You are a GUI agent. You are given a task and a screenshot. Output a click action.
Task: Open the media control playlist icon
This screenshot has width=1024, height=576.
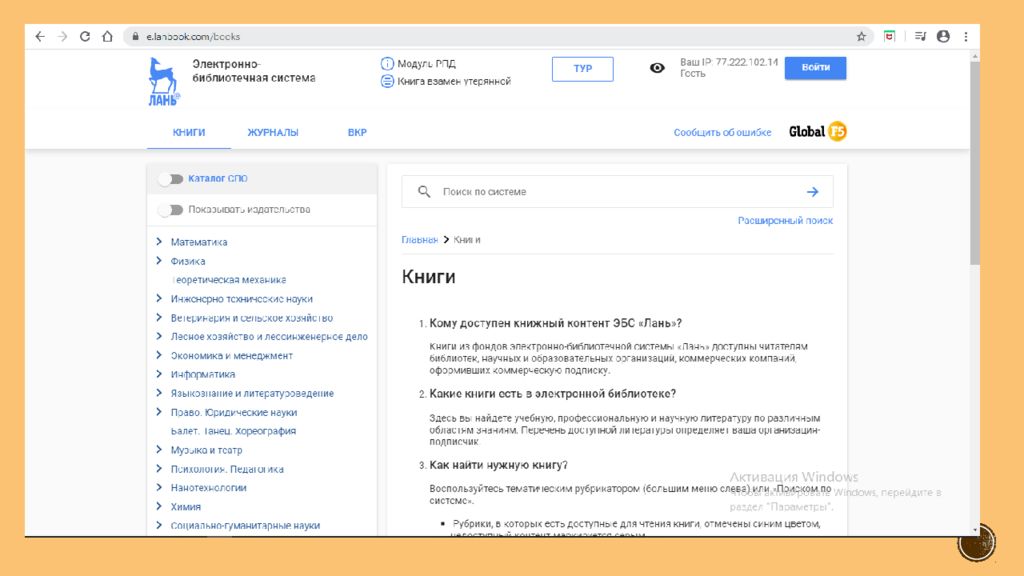920,37
